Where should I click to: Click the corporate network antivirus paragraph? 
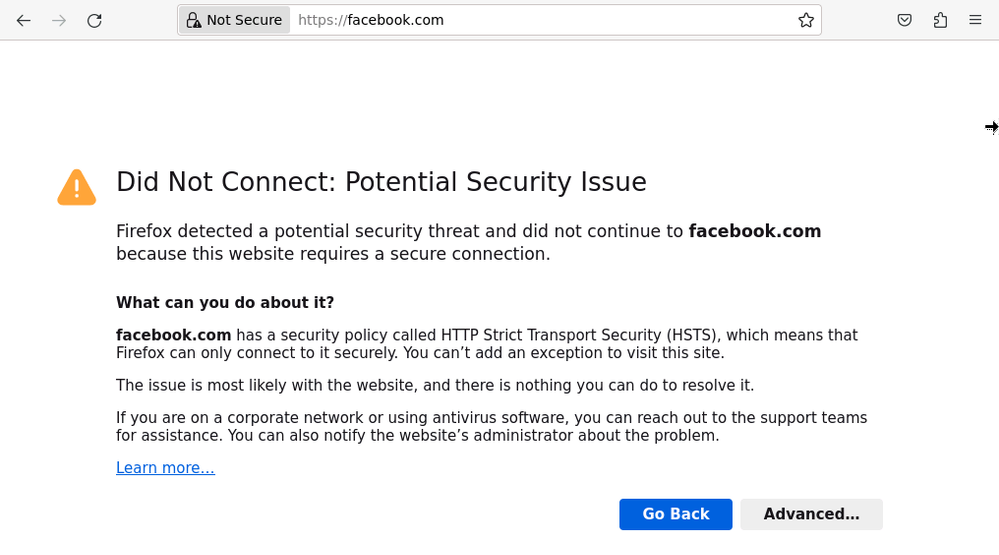point(491,426)
